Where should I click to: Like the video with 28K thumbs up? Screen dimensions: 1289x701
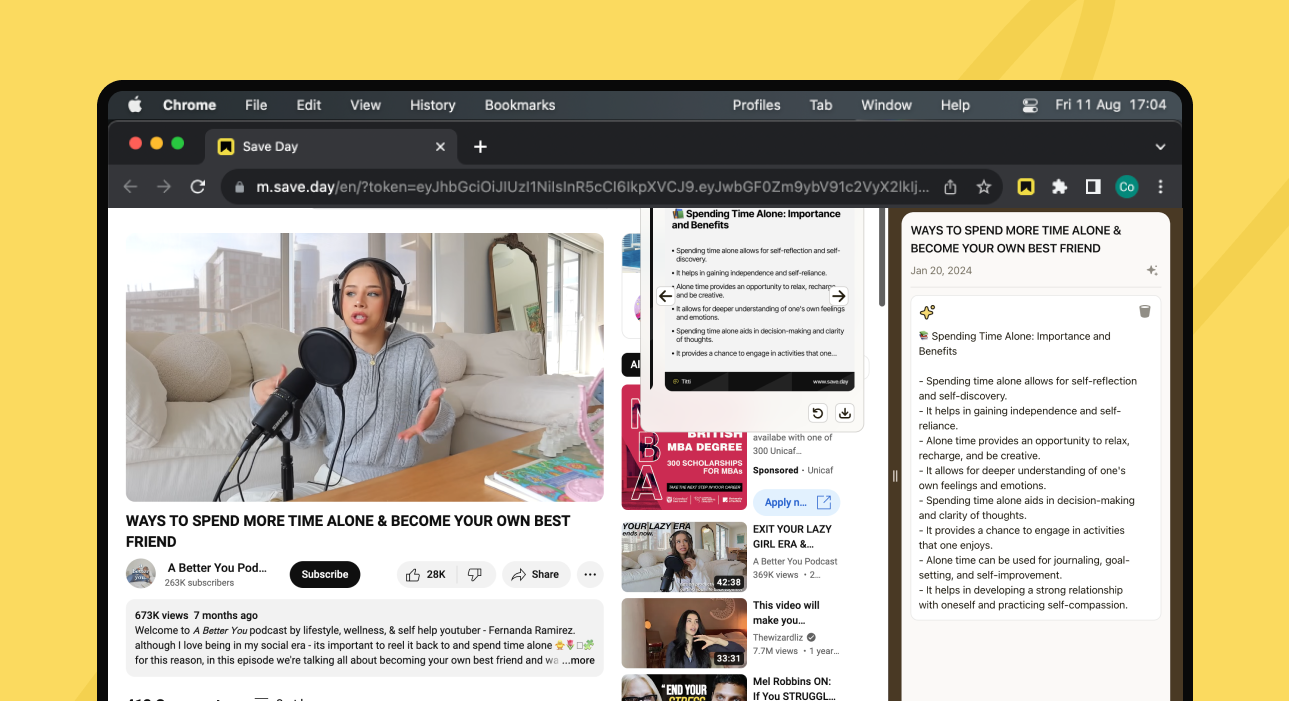click(424, 574)
